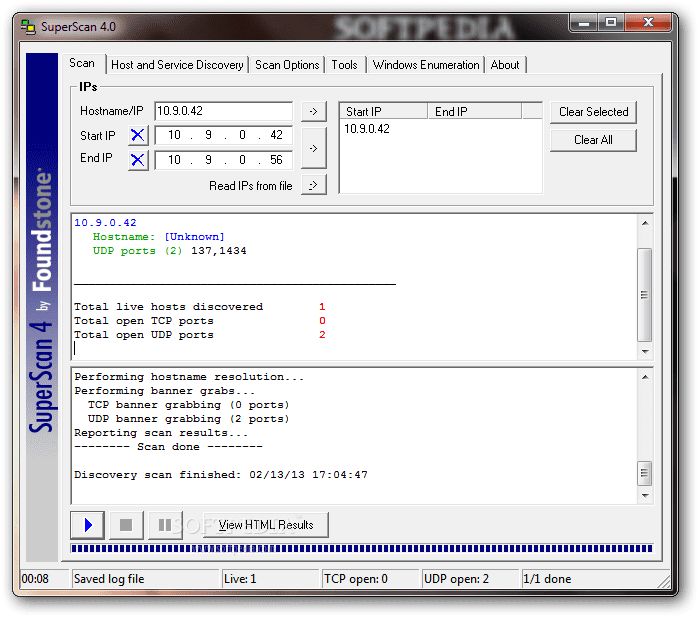The image size is (699, 617).
Task: Switch to the Scan Options tab
Action: 287,65
